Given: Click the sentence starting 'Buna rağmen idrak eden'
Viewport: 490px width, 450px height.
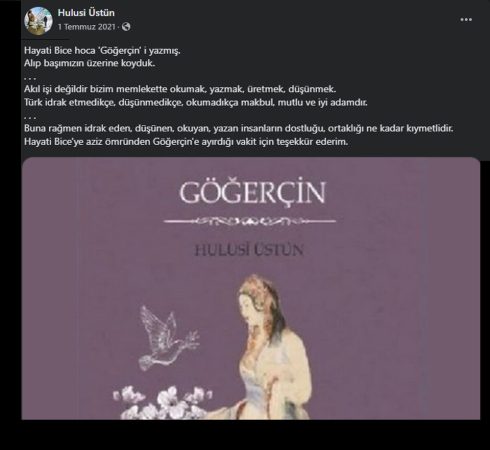Looking at the screenshot, I should coord(239,128).
